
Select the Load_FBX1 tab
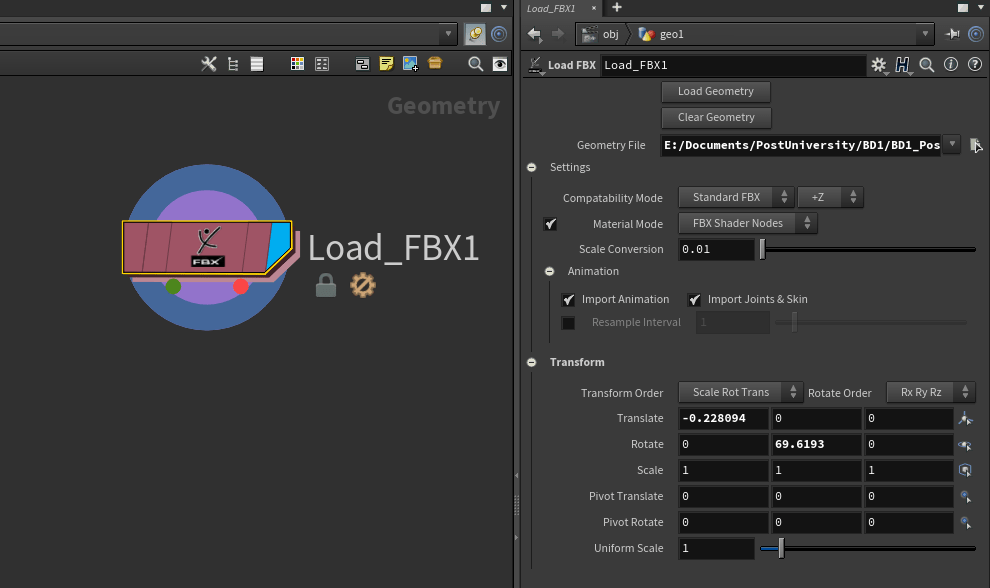coord(551,8)
